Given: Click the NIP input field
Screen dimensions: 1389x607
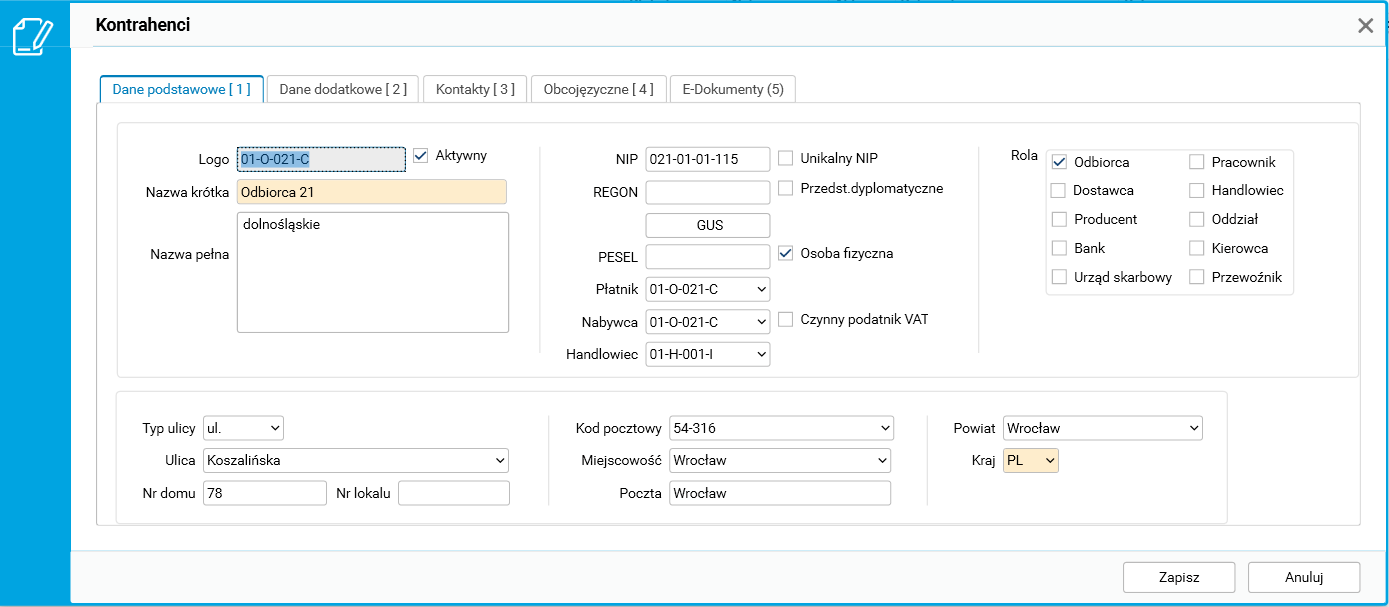Looking at the screenshot, I should click(708, 159).
